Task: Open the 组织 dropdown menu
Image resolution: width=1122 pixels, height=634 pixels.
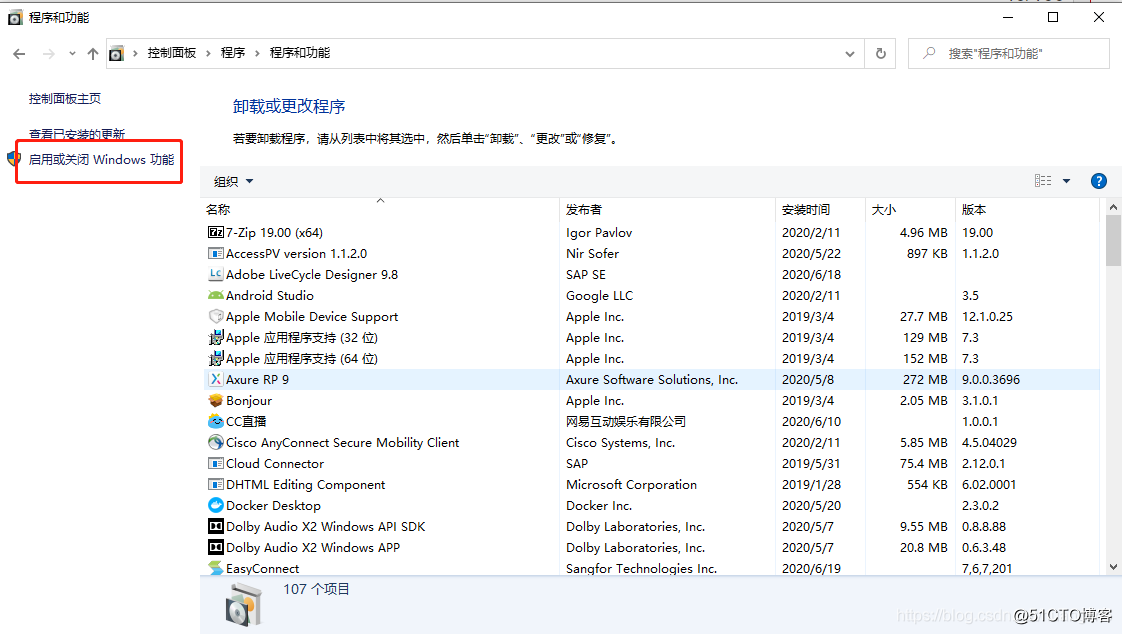Action: coord(234,181)
